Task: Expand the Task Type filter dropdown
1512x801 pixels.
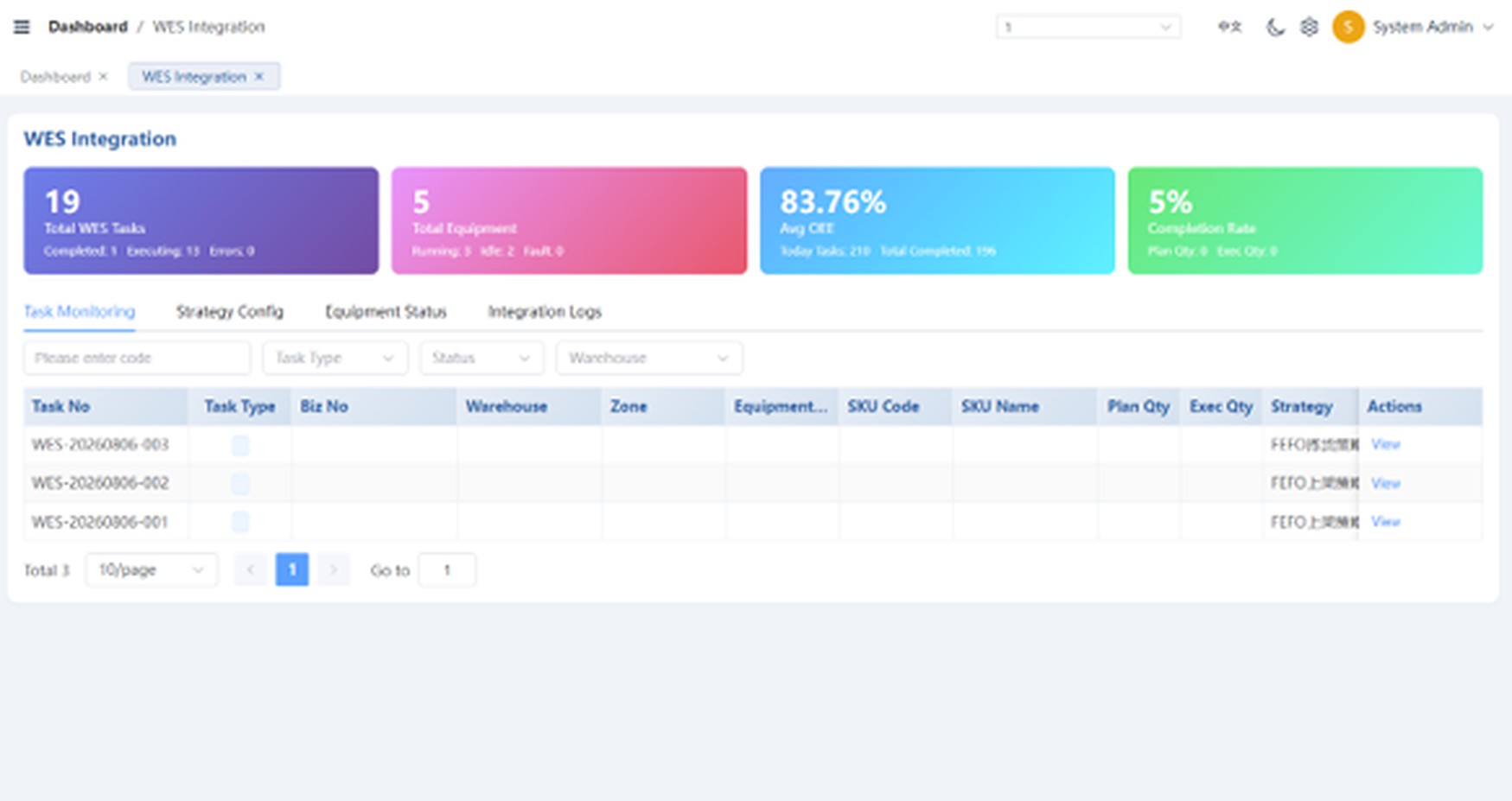Action: (x=335, y=358)
